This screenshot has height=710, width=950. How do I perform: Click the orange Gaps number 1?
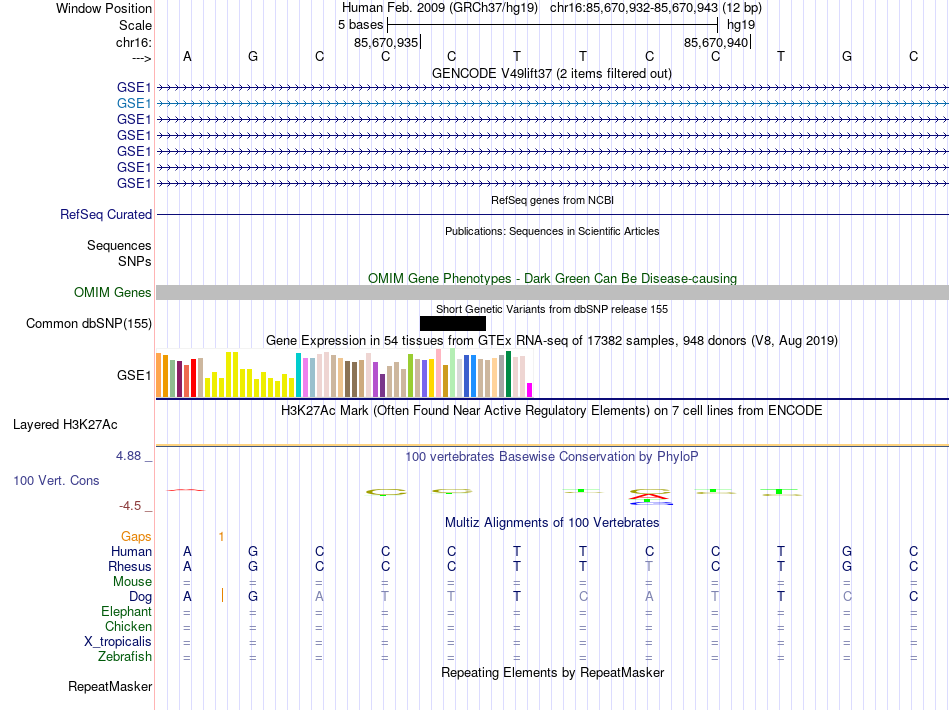[222, 537]
